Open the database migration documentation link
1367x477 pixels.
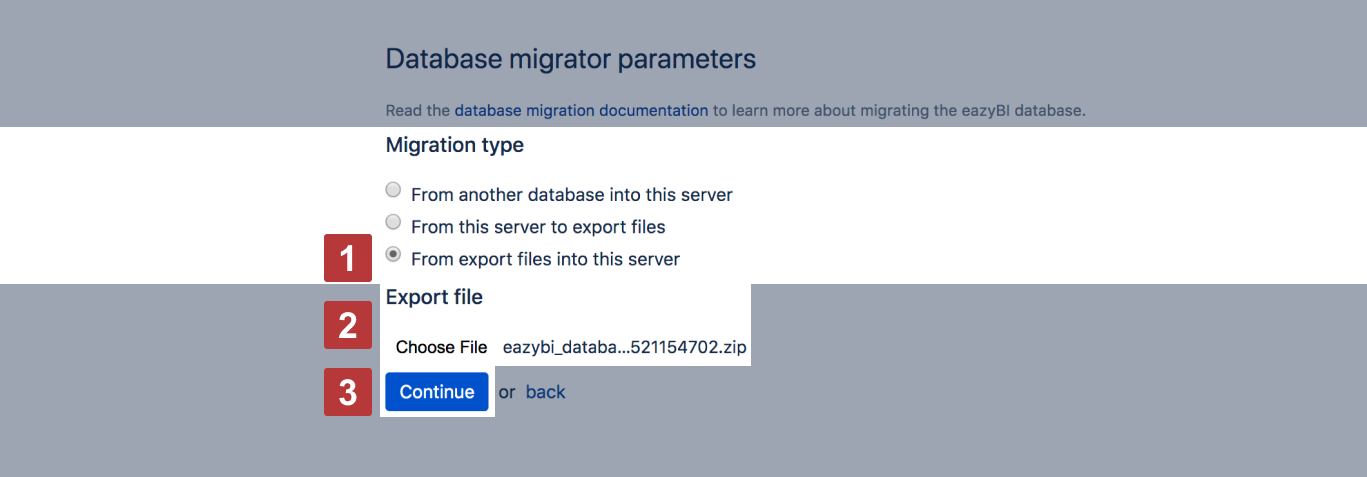tap(581, 110)
